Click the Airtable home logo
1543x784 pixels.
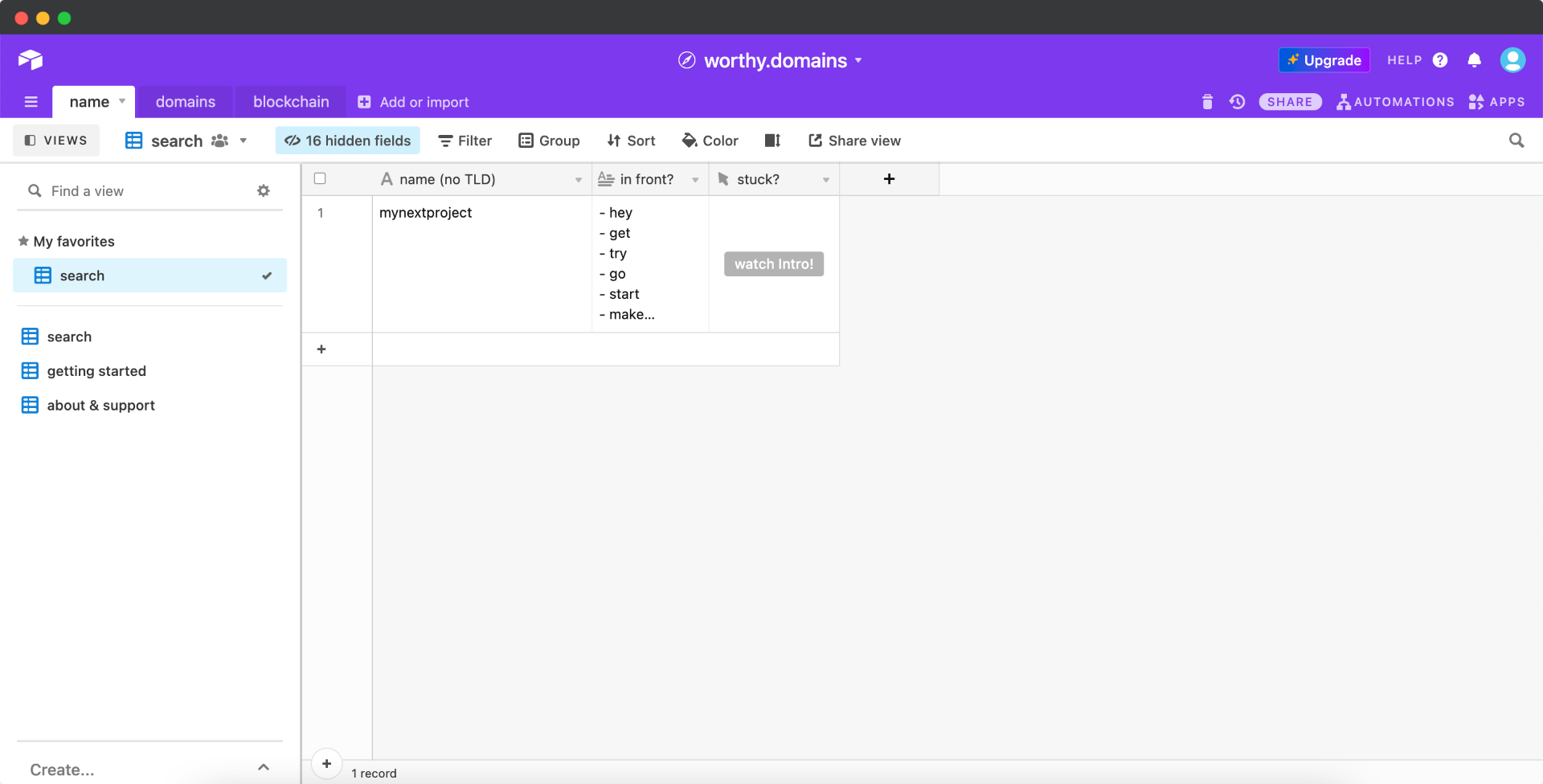pos(31,60)
